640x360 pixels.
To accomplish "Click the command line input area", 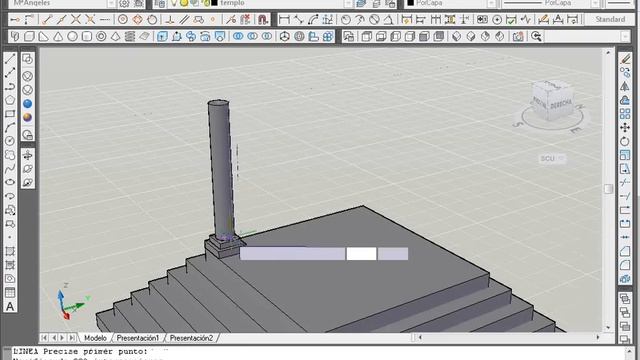I will click(x=318, y=353).
